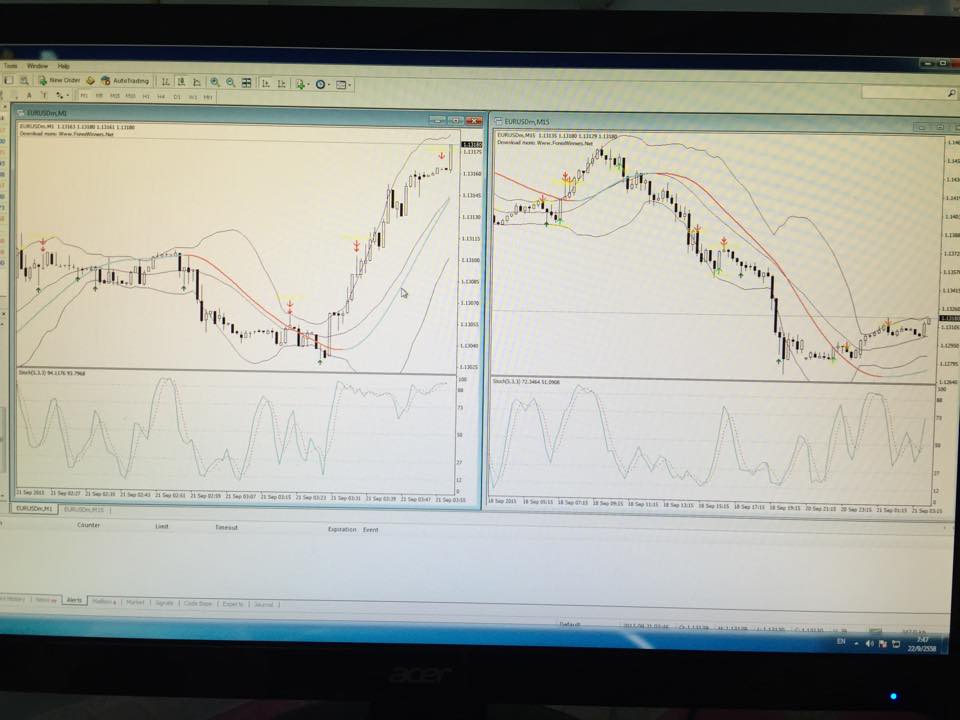Select H1 timeframe button
This screenshot has width=960, height=720.
point(146,97)
